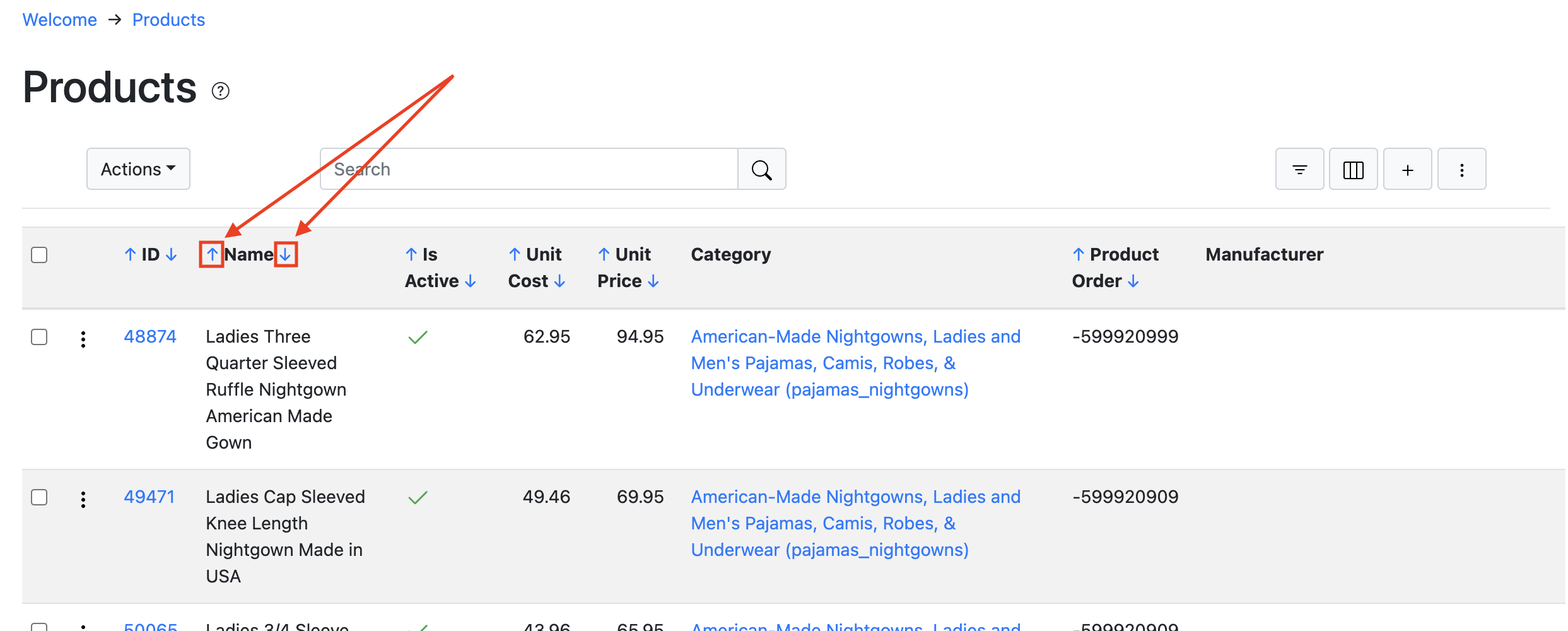The width and height of the screenshot is (1568, 631).
Task: Open the filter icon in toolbar
Action: point(1299,169)
